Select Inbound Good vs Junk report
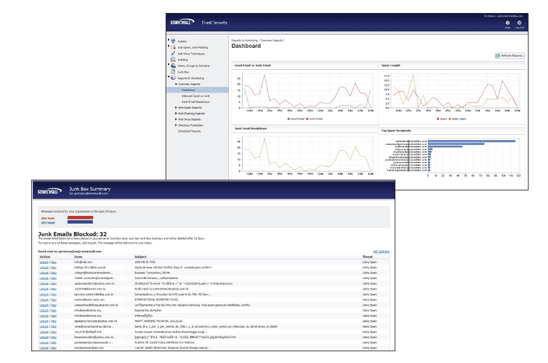Screen dimensions: 548x363 tap(195, 96)
